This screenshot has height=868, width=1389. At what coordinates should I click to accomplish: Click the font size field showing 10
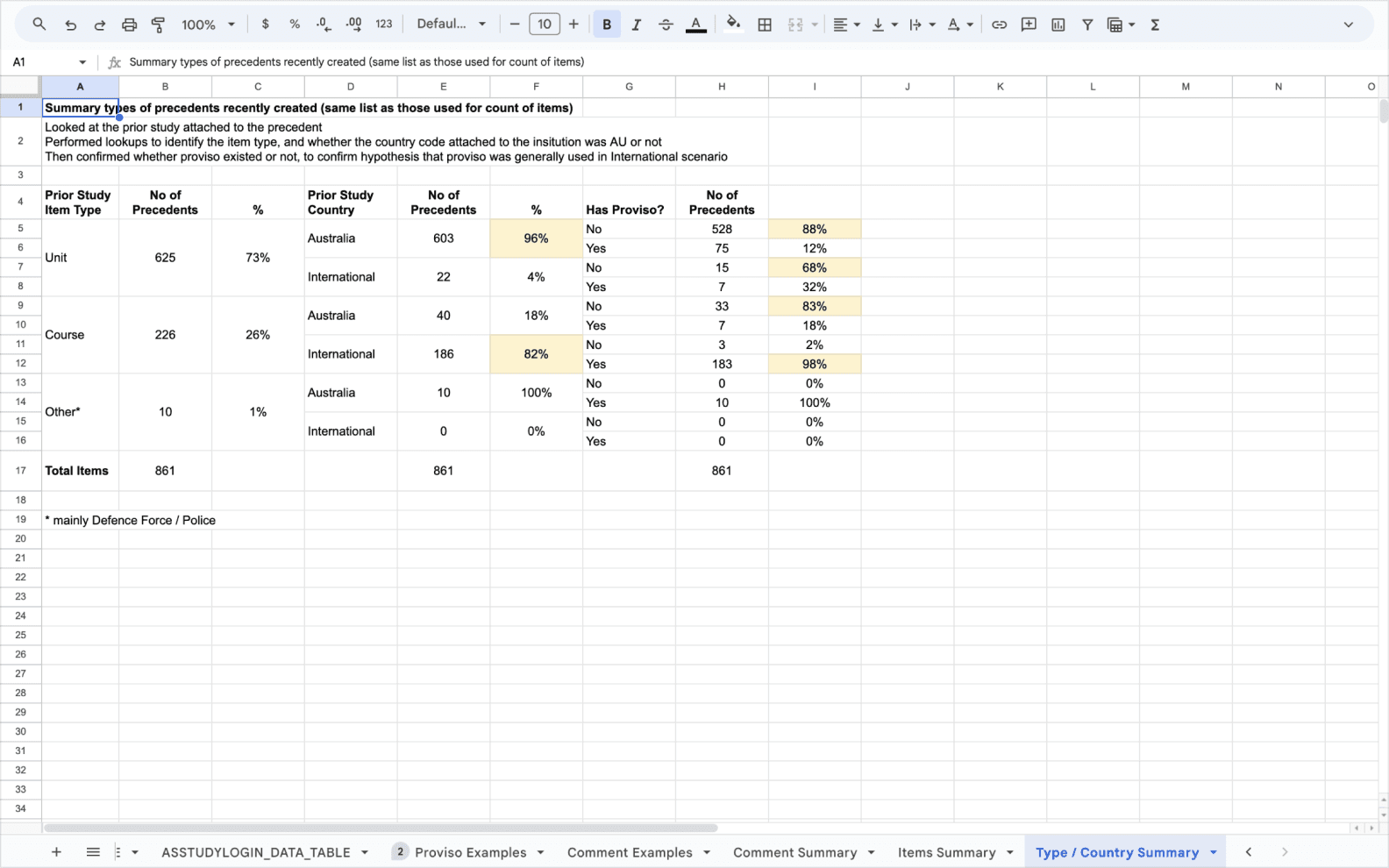pos(545,25)
